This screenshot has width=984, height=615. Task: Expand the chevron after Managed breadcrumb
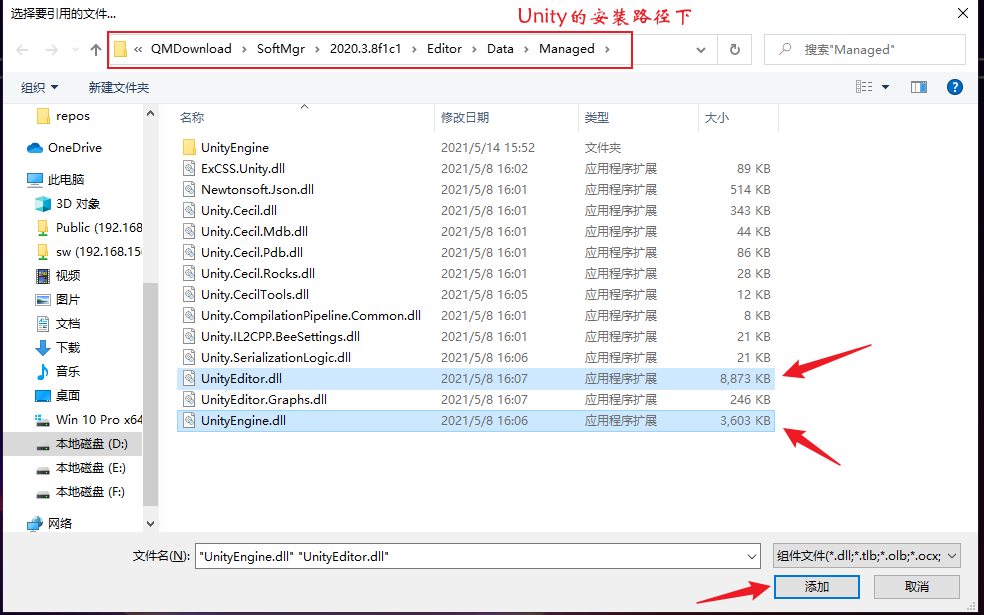pos(607,49)
